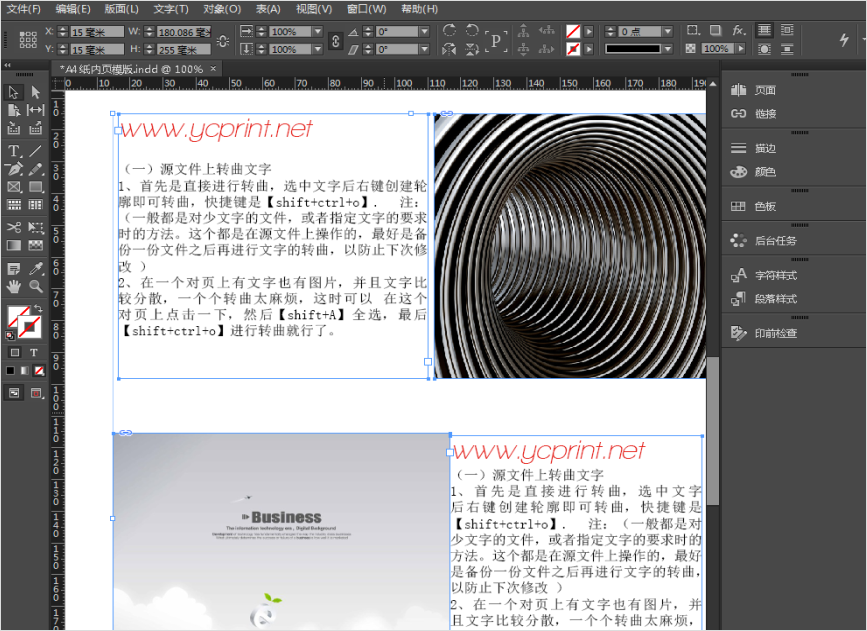Select the Type tool in toolbox
Screen dimensions: 867x631
pyautogui.click(x=14, y=151)
